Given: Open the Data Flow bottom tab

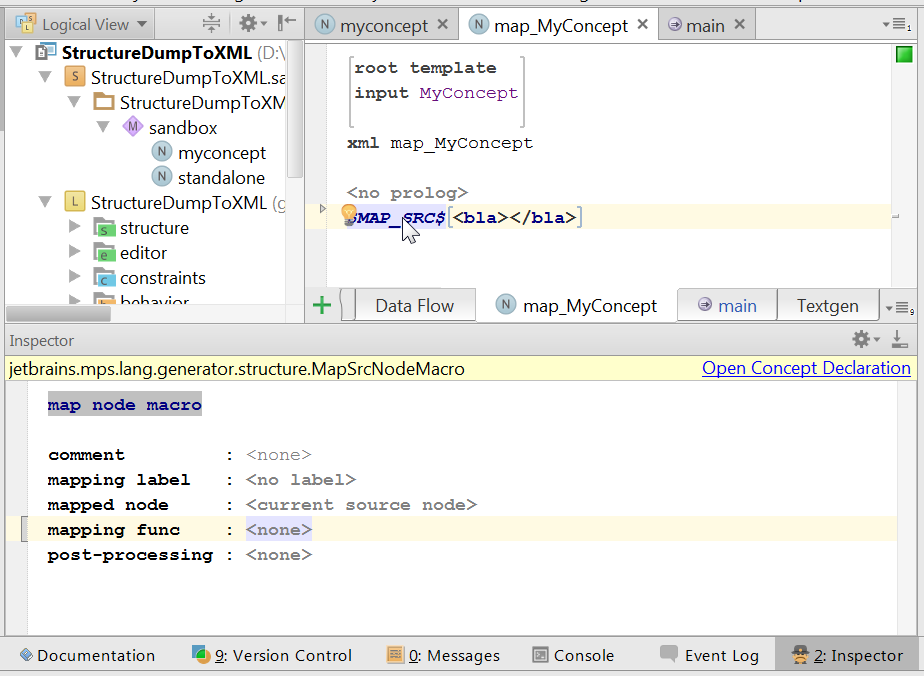Looking at the screenshot, I should [414, 306].
